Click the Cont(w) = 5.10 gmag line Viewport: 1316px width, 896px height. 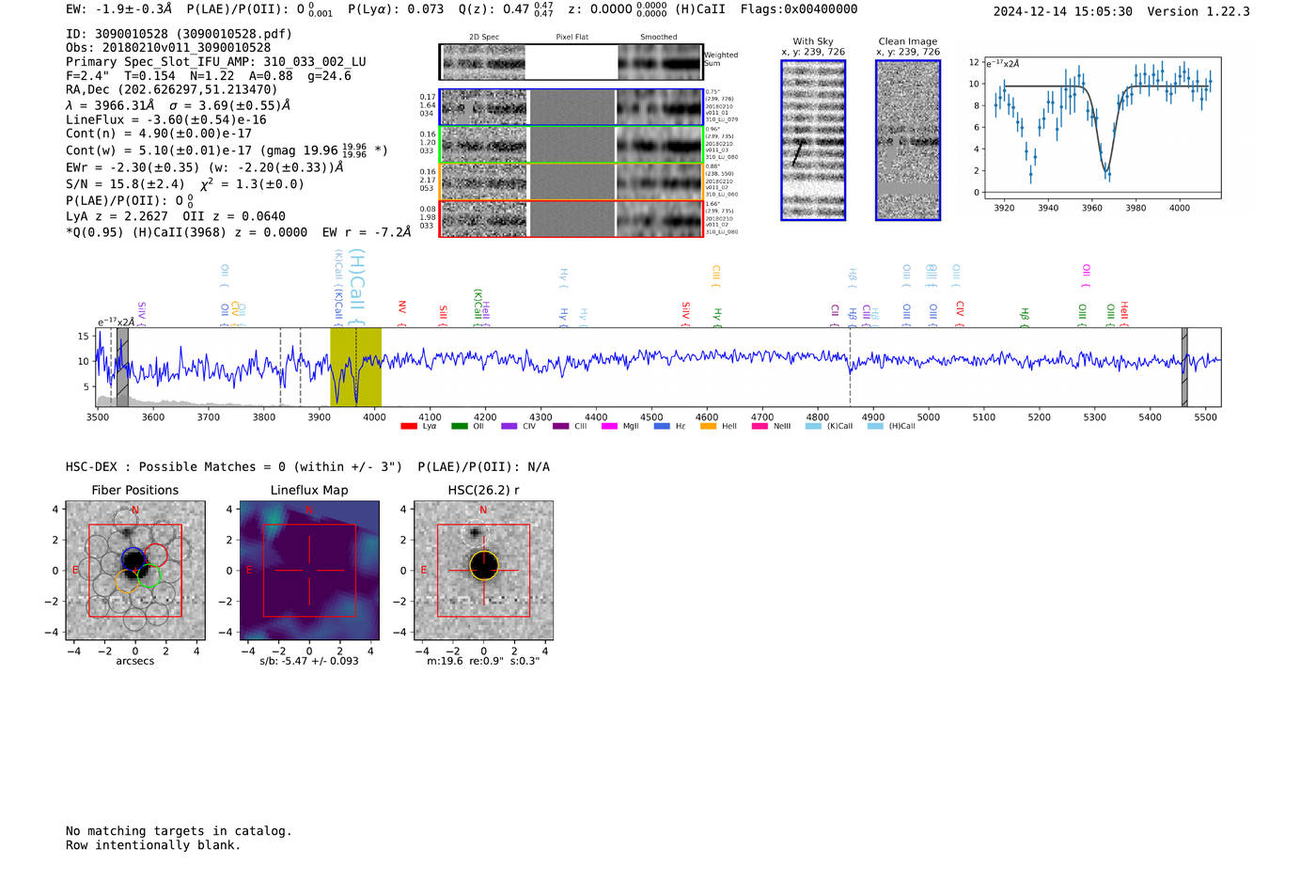(227, 149)
